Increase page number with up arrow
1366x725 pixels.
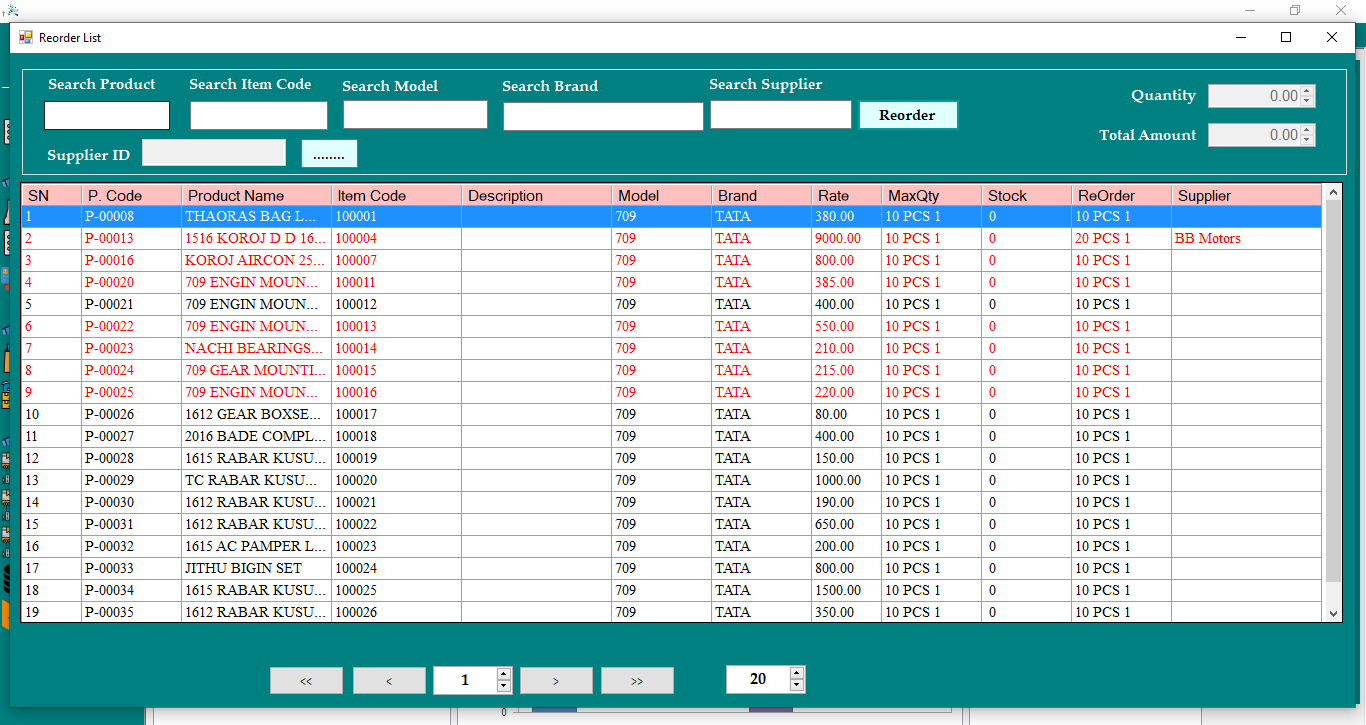click(504, 674)
